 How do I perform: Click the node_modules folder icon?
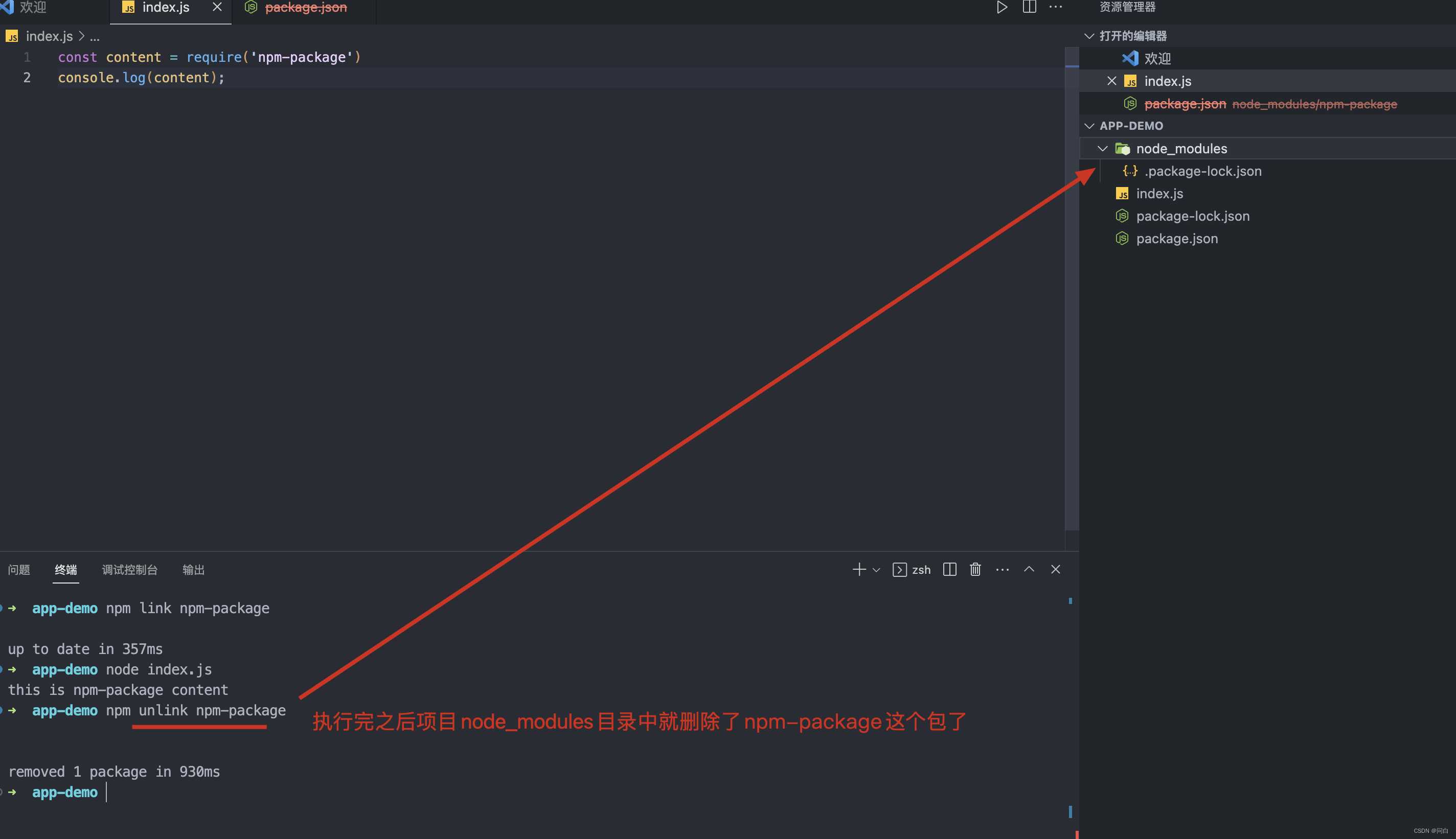1123,149
